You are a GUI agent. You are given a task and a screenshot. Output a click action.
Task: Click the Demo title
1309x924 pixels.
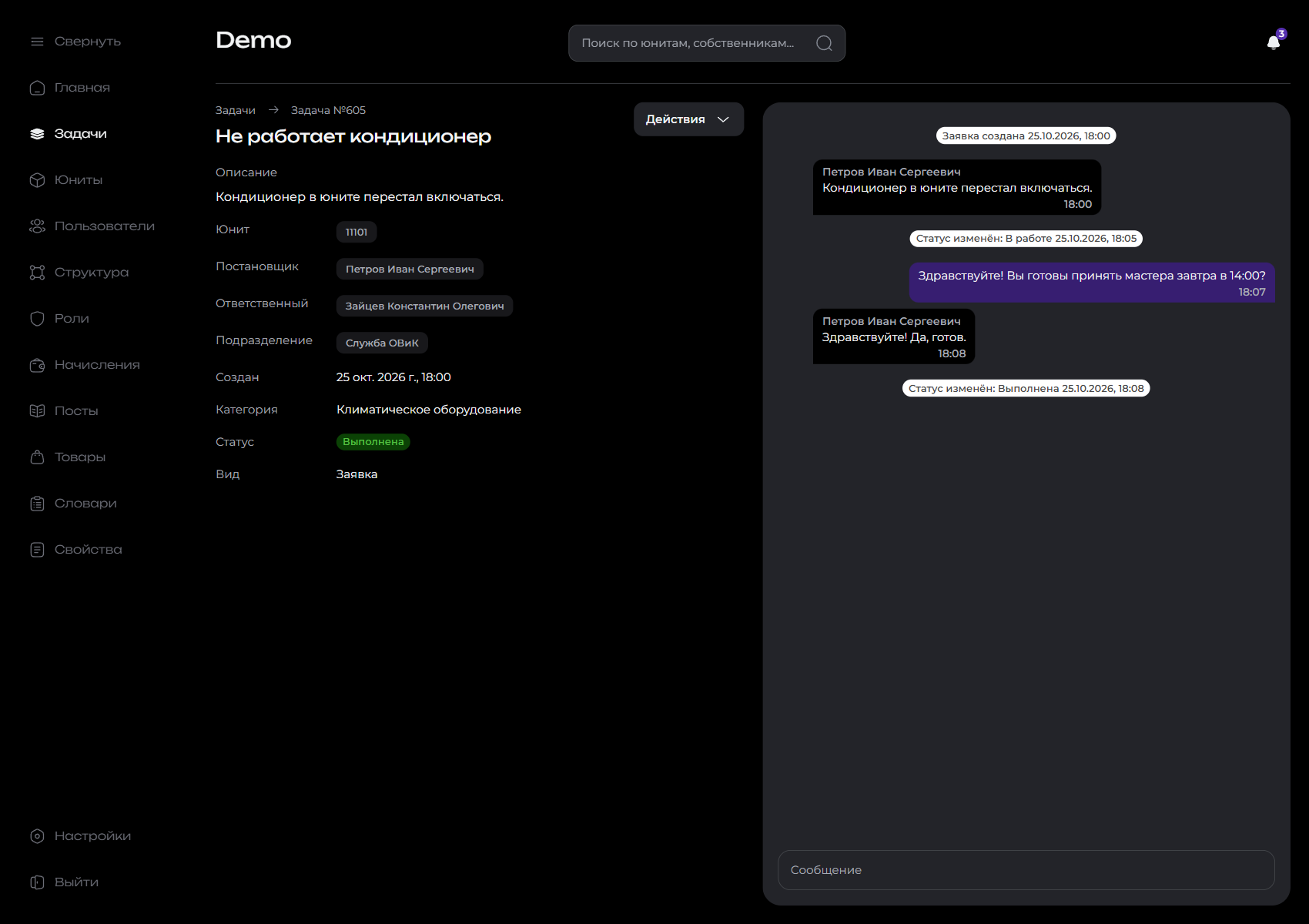click(253, 40)
